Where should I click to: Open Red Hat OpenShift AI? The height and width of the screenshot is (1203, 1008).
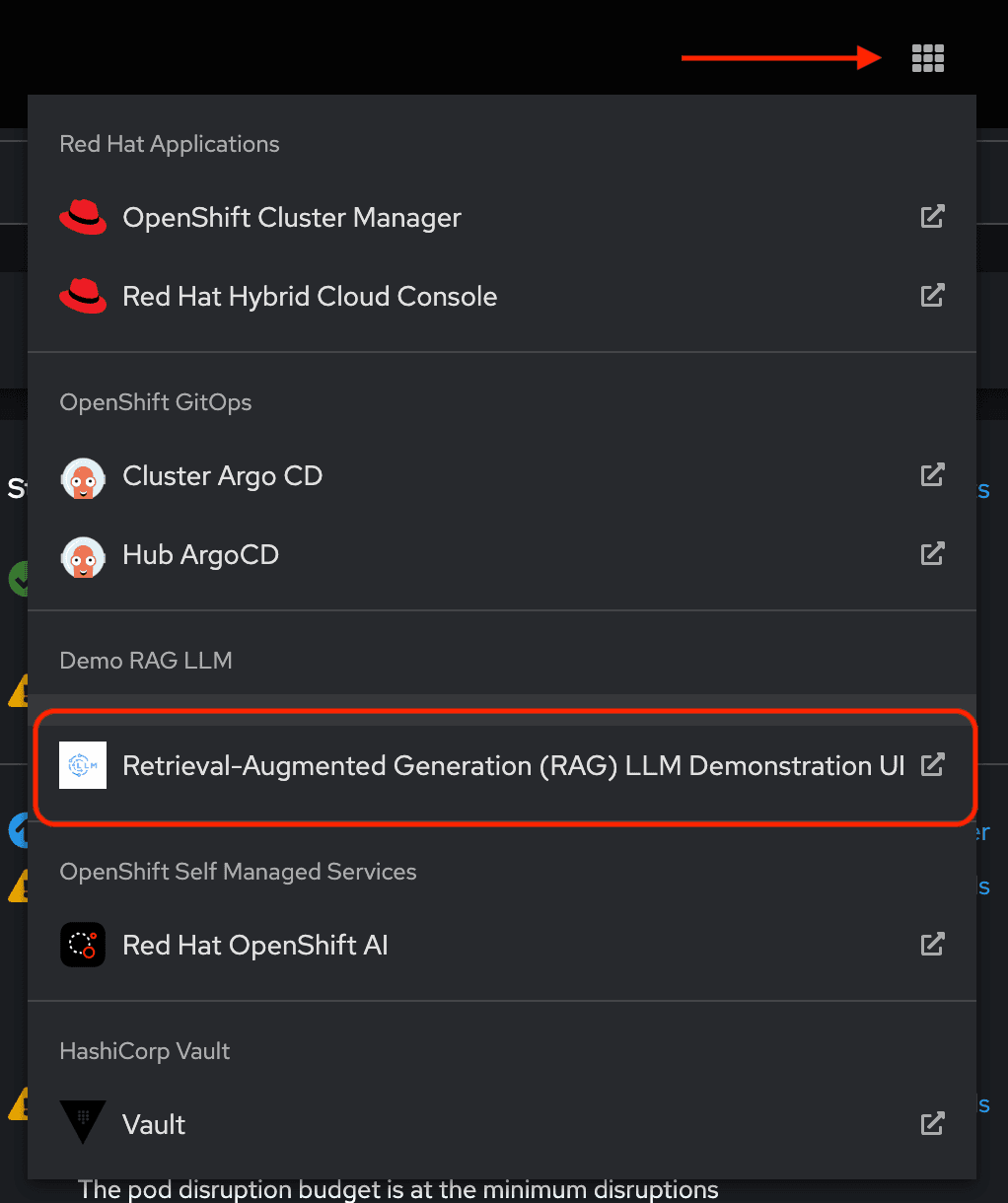[x=254, y=946]
